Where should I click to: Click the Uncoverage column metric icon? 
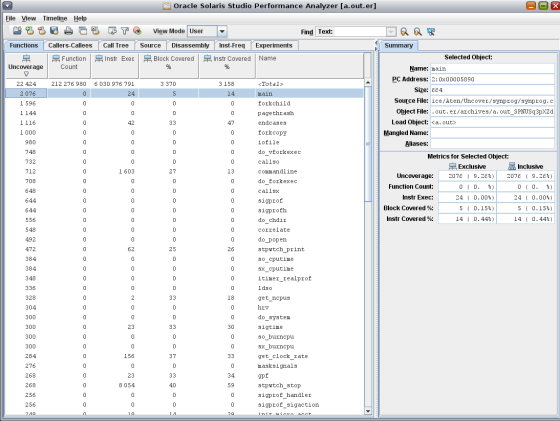[x=26, y=58]
